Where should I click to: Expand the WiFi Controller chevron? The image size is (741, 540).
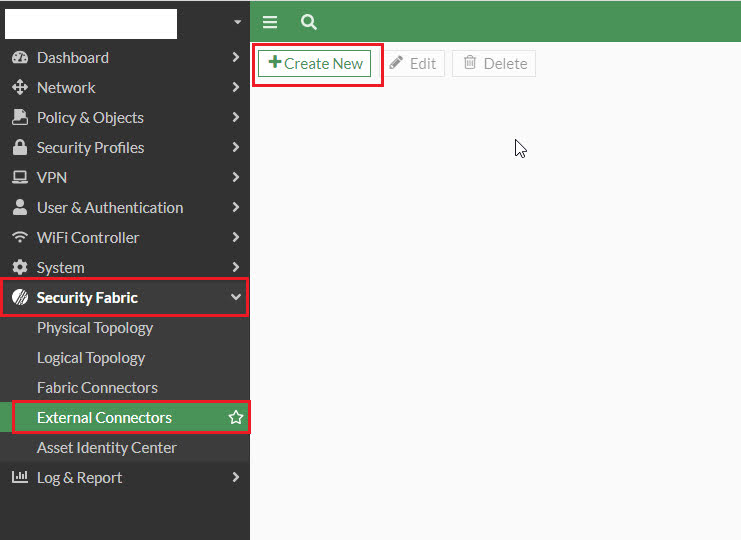click(236, 237)
